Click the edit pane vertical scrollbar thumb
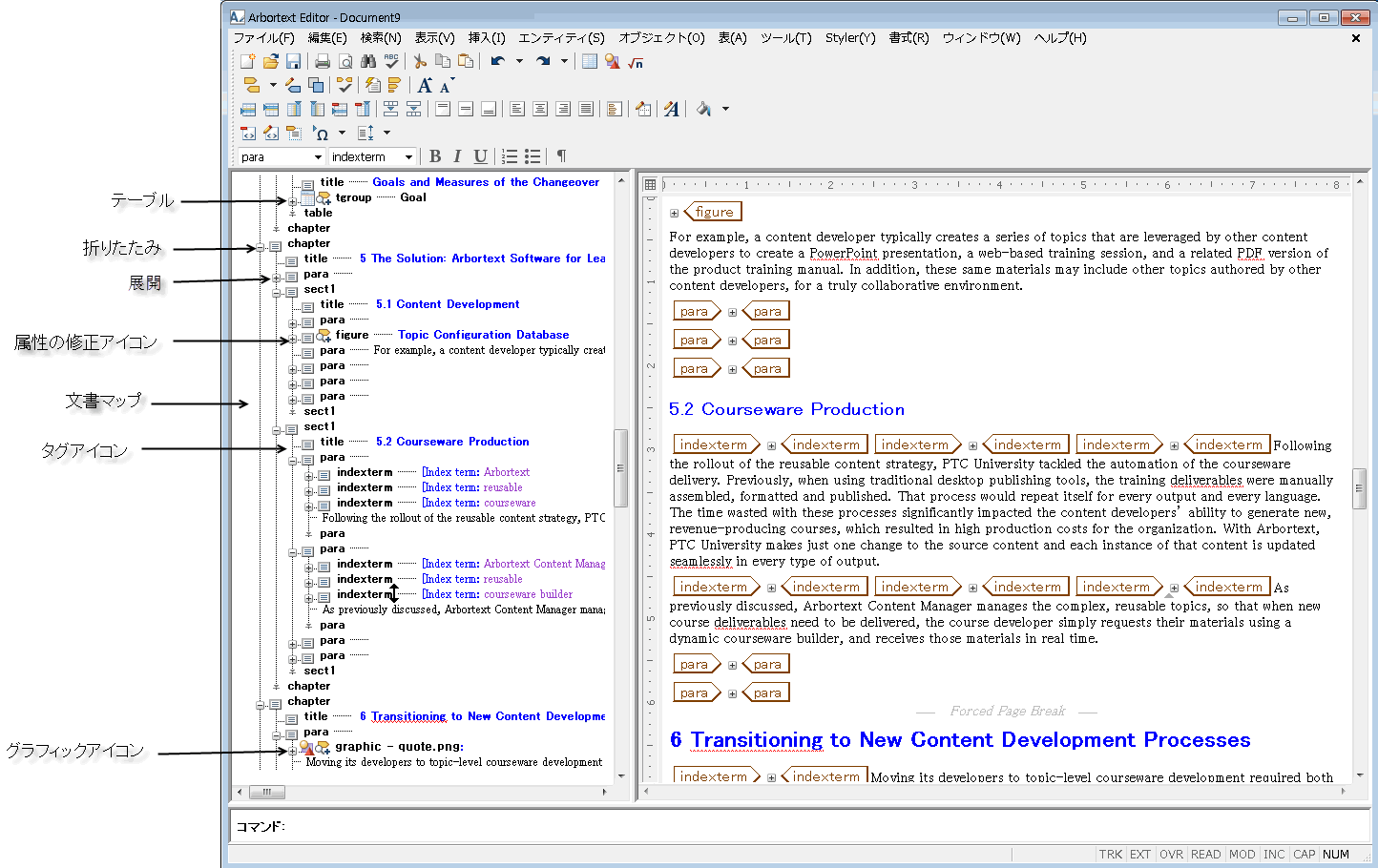The width and height of the screenshot is (1378, 868). pos(1360,489)
